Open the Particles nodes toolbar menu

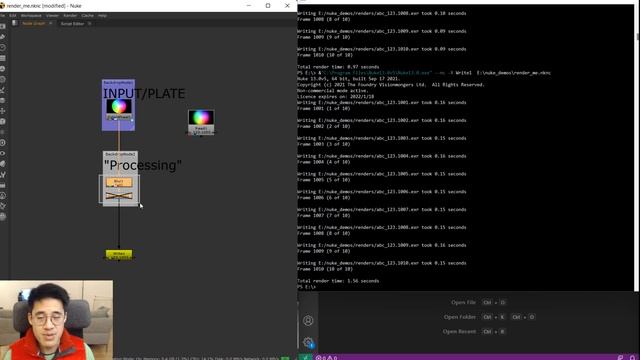click(3, 132)
